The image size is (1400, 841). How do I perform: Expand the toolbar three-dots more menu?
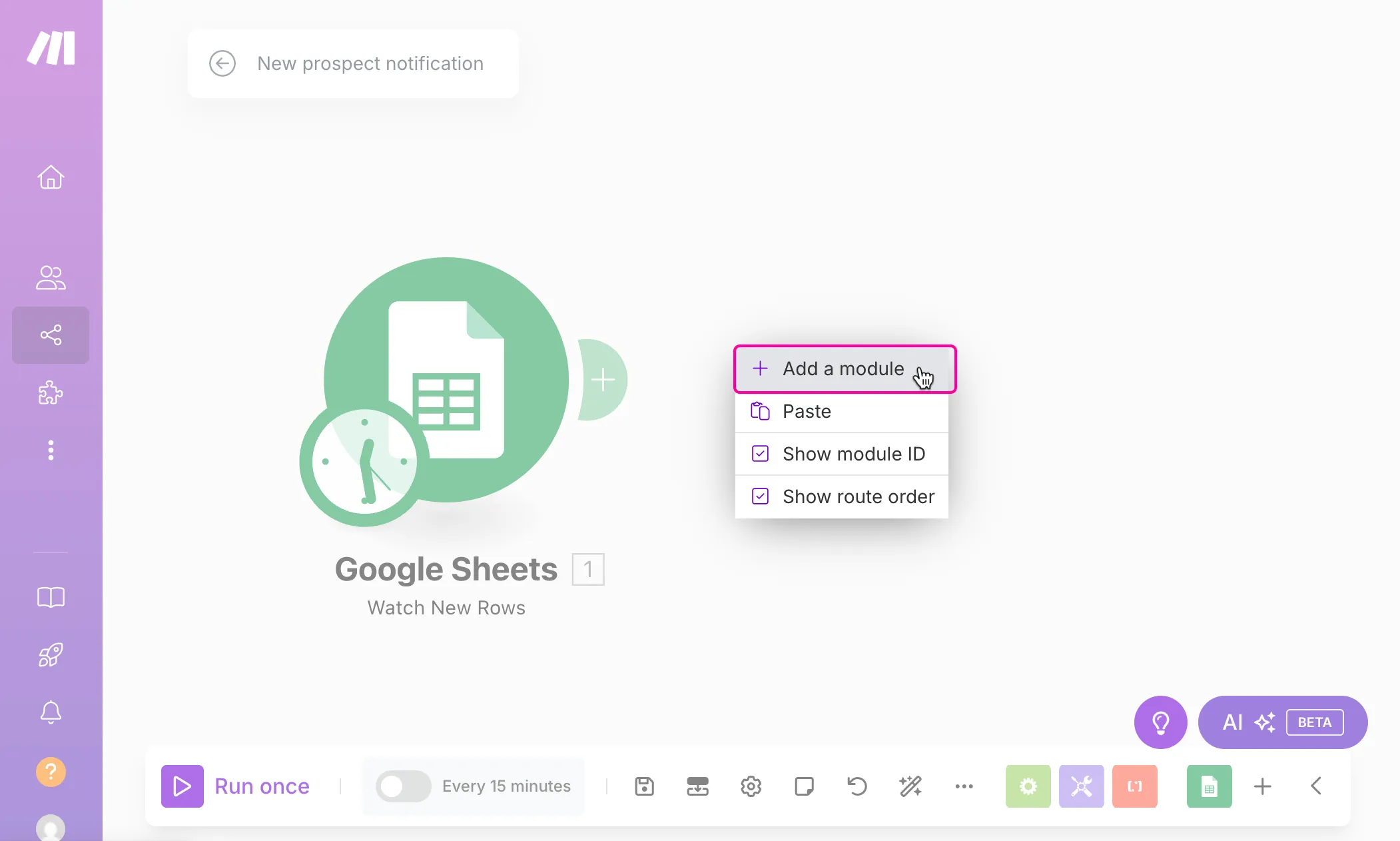pos(964,786)
